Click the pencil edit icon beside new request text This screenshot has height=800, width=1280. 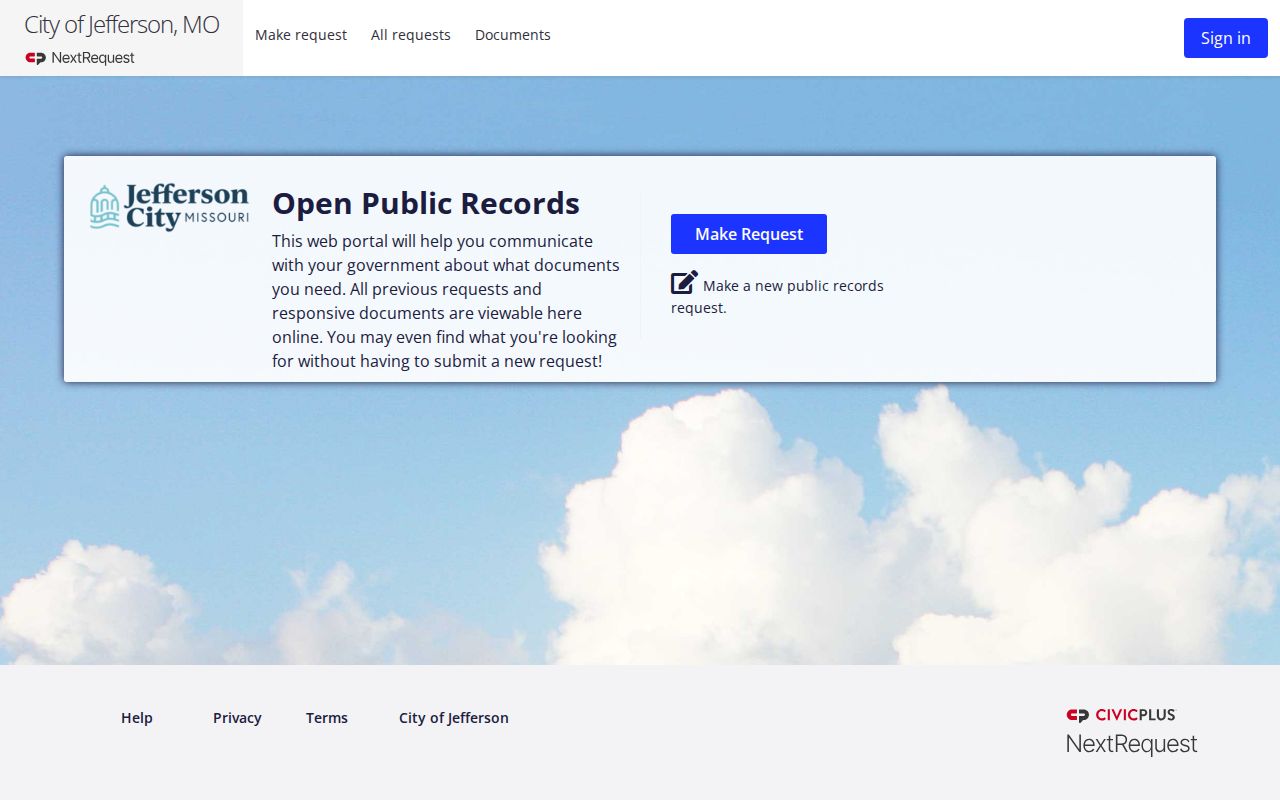(684, 282)
